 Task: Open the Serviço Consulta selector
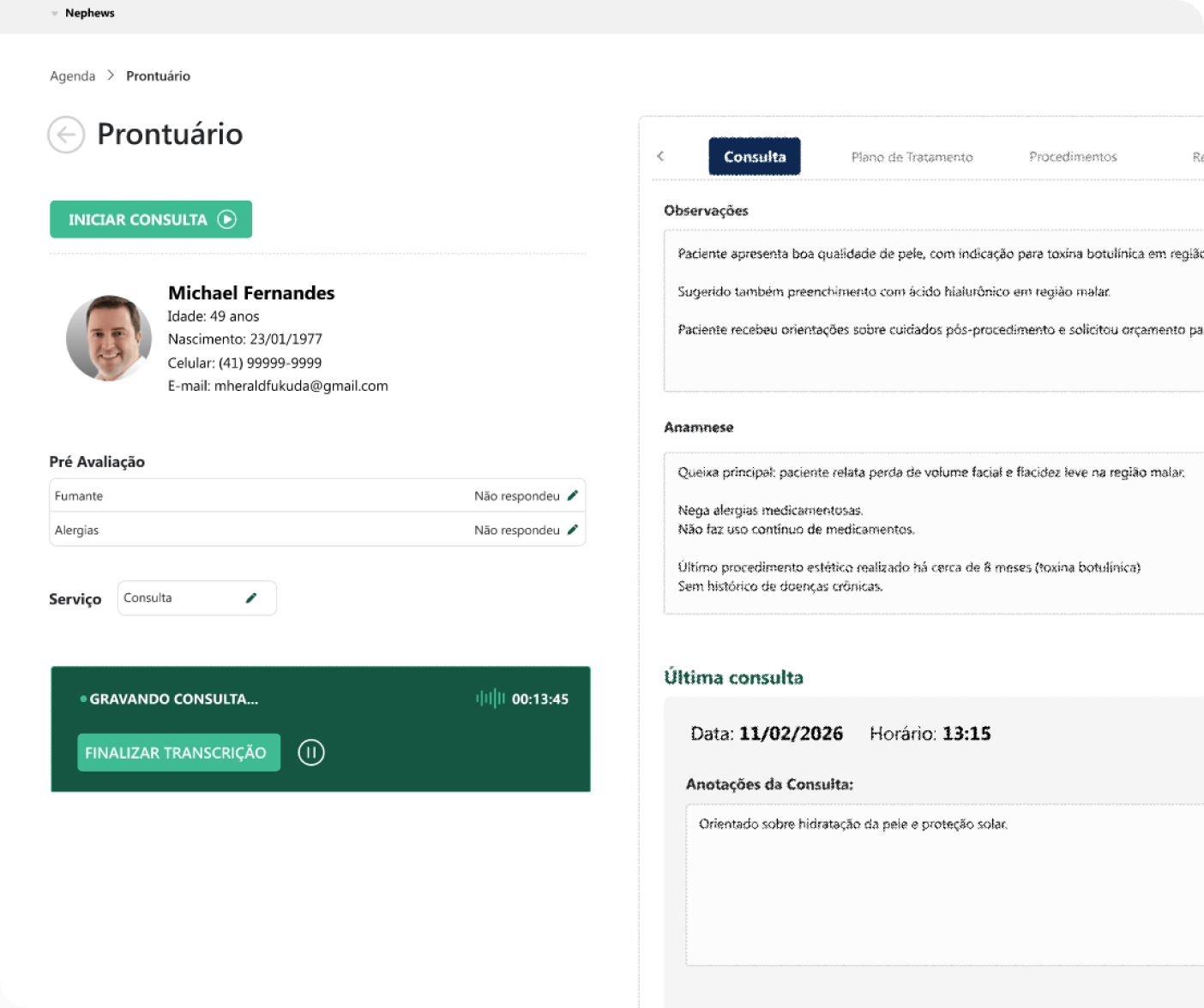pos(197,598)
